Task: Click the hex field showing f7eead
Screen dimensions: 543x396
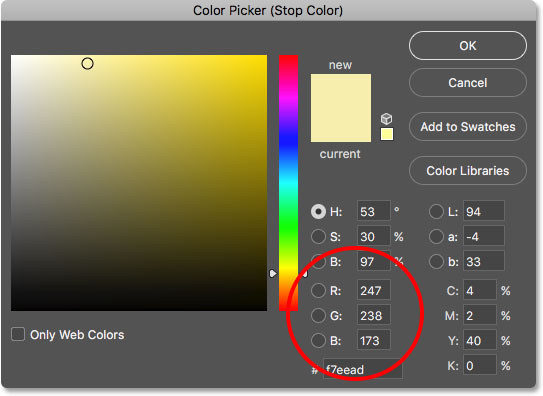Action: tap(363, 369)
